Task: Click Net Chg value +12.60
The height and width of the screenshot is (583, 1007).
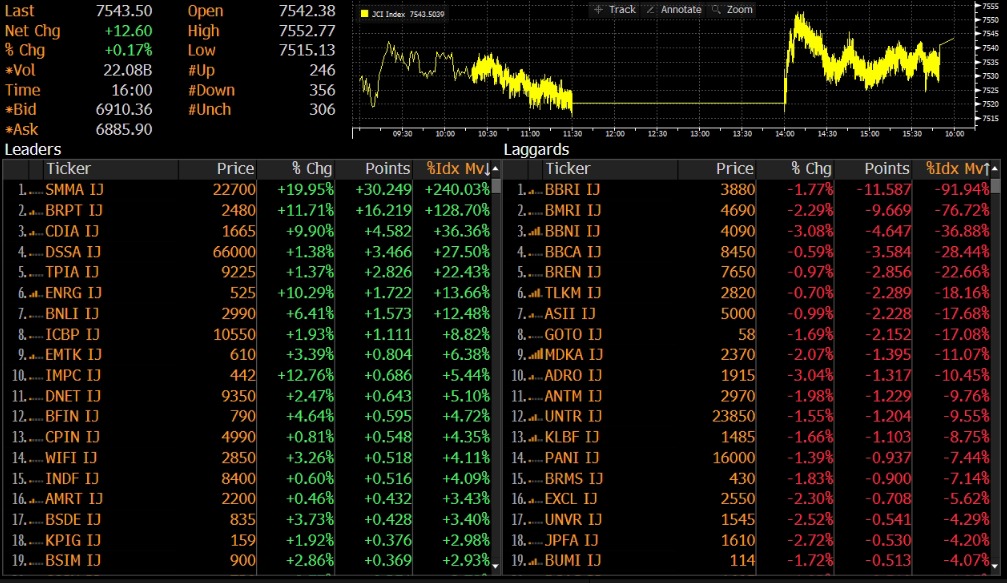Action: click(128, 31)
